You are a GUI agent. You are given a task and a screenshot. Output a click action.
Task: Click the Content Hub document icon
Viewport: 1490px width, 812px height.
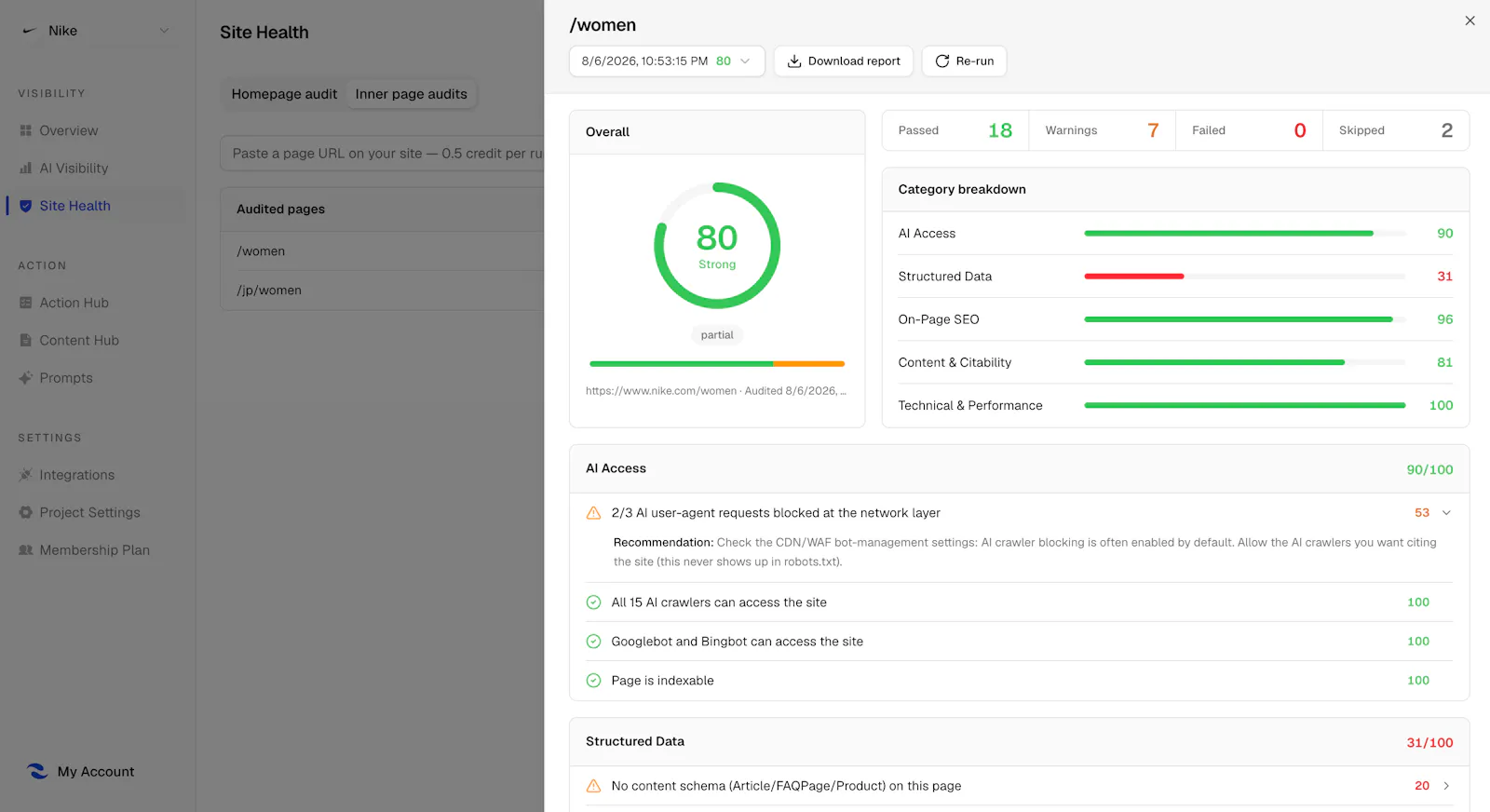pos(26,341)
